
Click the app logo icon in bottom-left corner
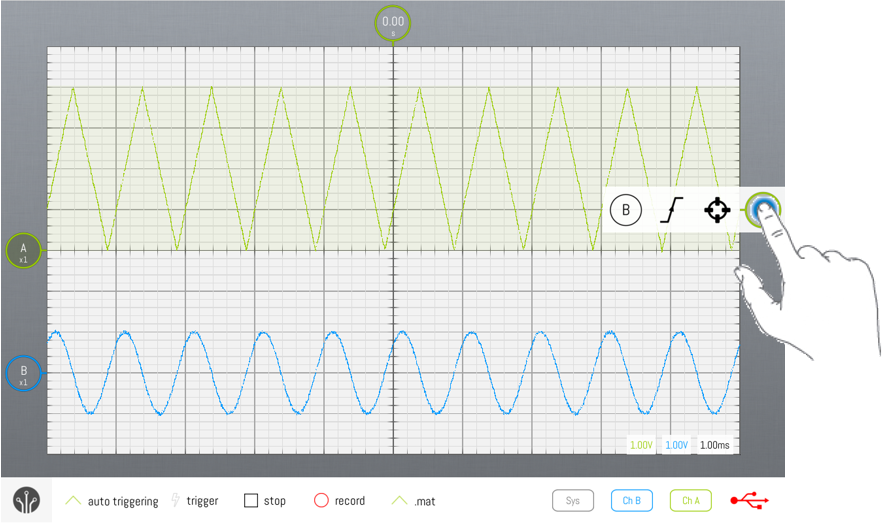tap(26, 501)
